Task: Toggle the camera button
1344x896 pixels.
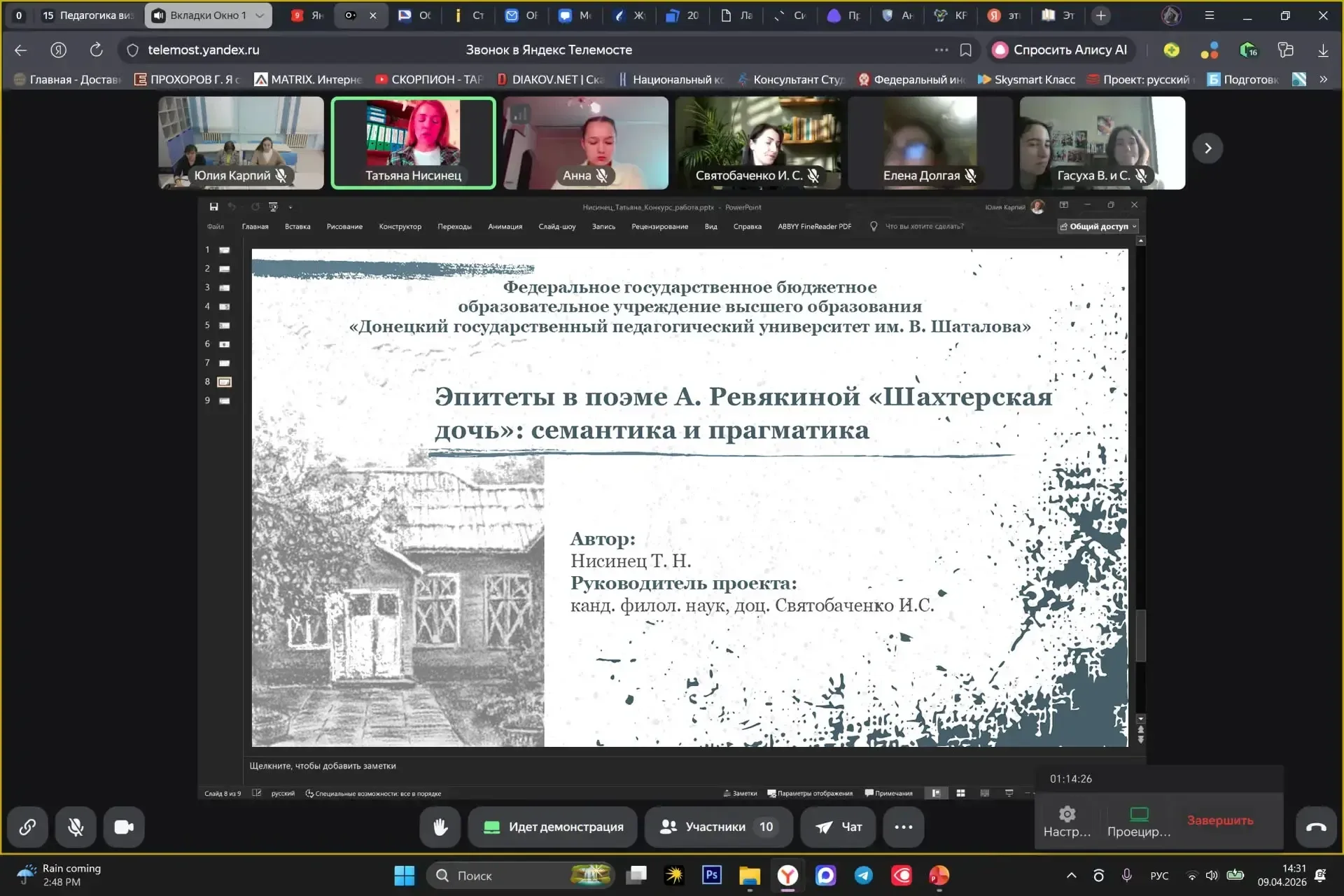Action: 124,827
